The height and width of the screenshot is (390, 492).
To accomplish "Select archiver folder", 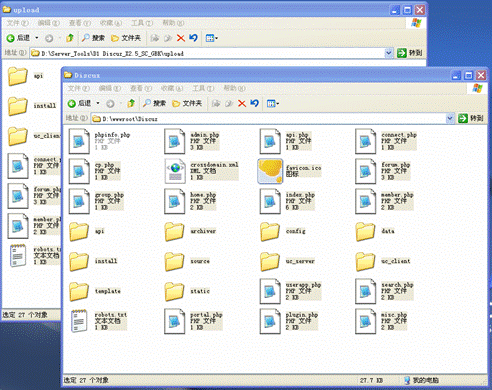I will click(175, 231).
